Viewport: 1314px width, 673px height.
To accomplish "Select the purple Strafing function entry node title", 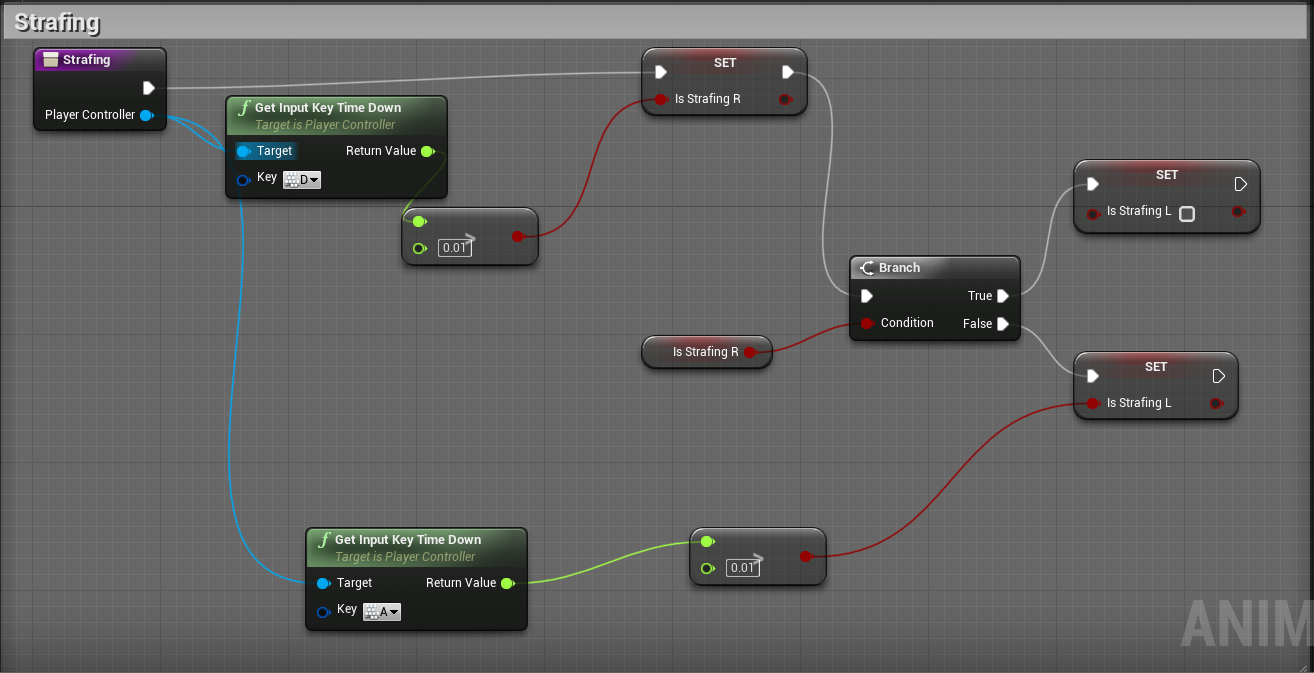I will click(x=87, y=60).
